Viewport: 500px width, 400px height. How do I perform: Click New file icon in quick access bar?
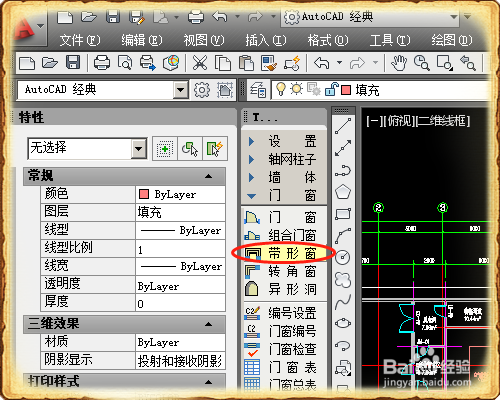65,17
